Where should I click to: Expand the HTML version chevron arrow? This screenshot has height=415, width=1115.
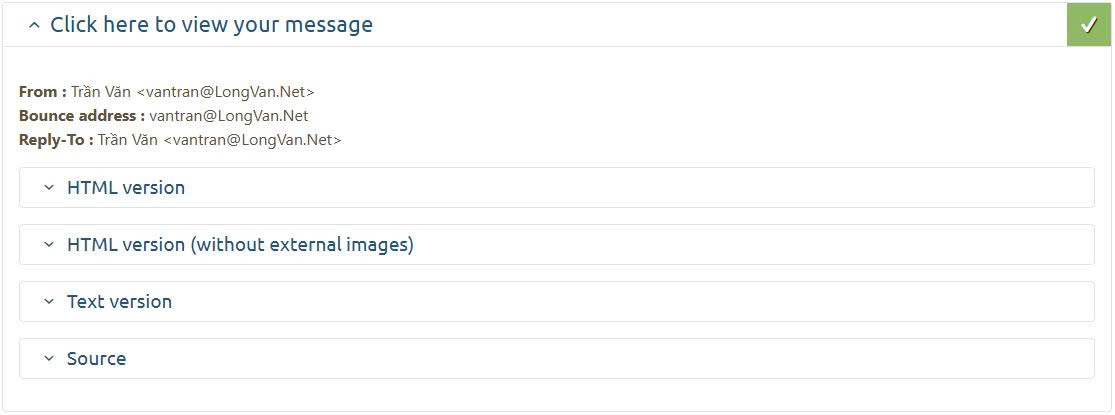(x=48, y=188)
